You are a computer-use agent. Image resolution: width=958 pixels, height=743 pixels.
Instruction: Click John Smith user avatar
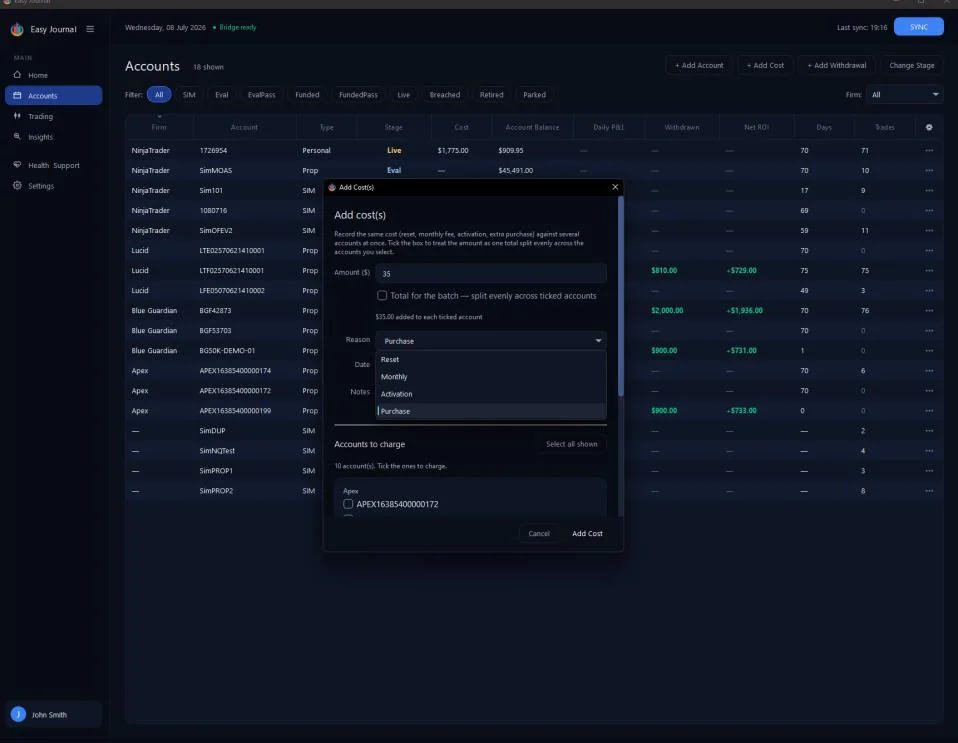pyautogui.click(x=18, y=714)
